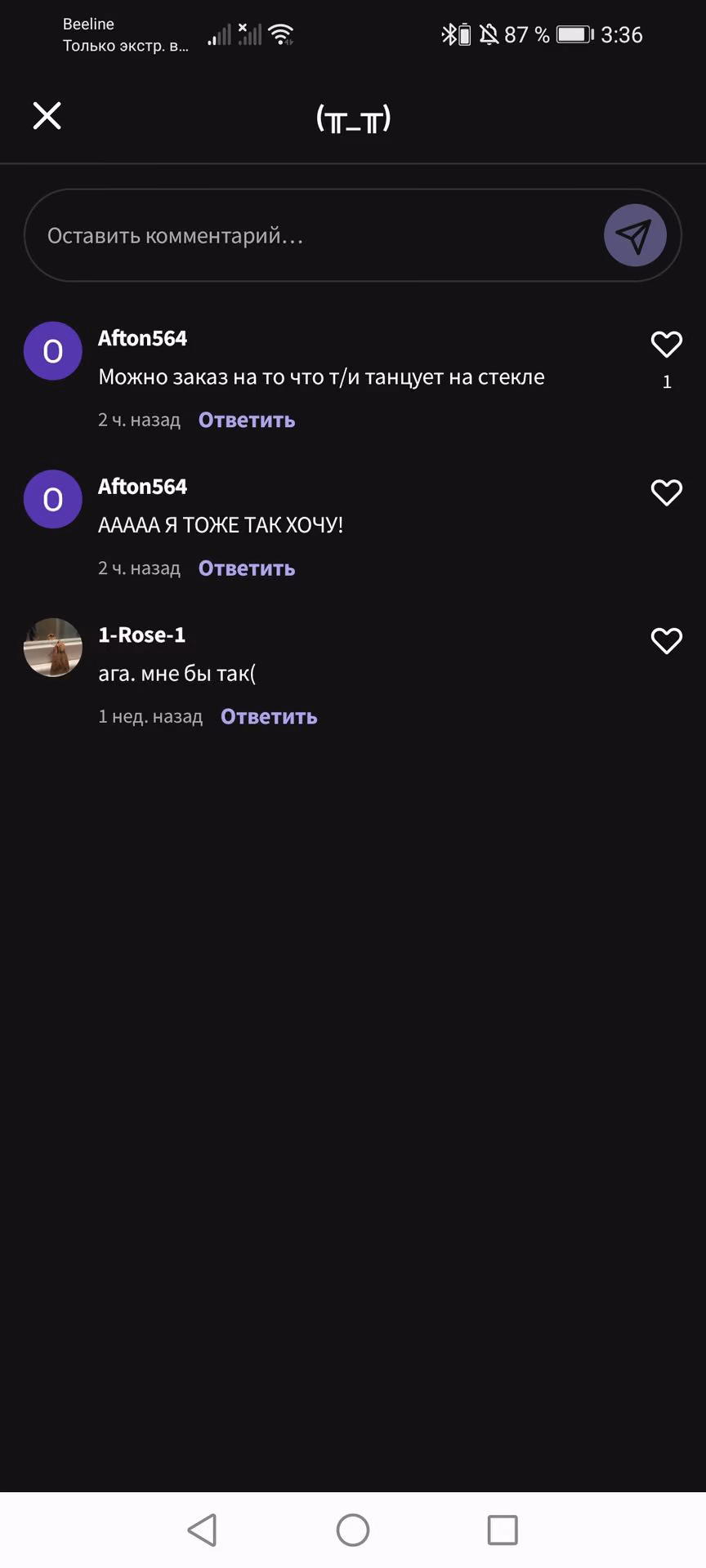Screen dimensions: 706x1568
Task: Reply to 1-Rose-1's comment via Ответить
Action: (269, 716)
